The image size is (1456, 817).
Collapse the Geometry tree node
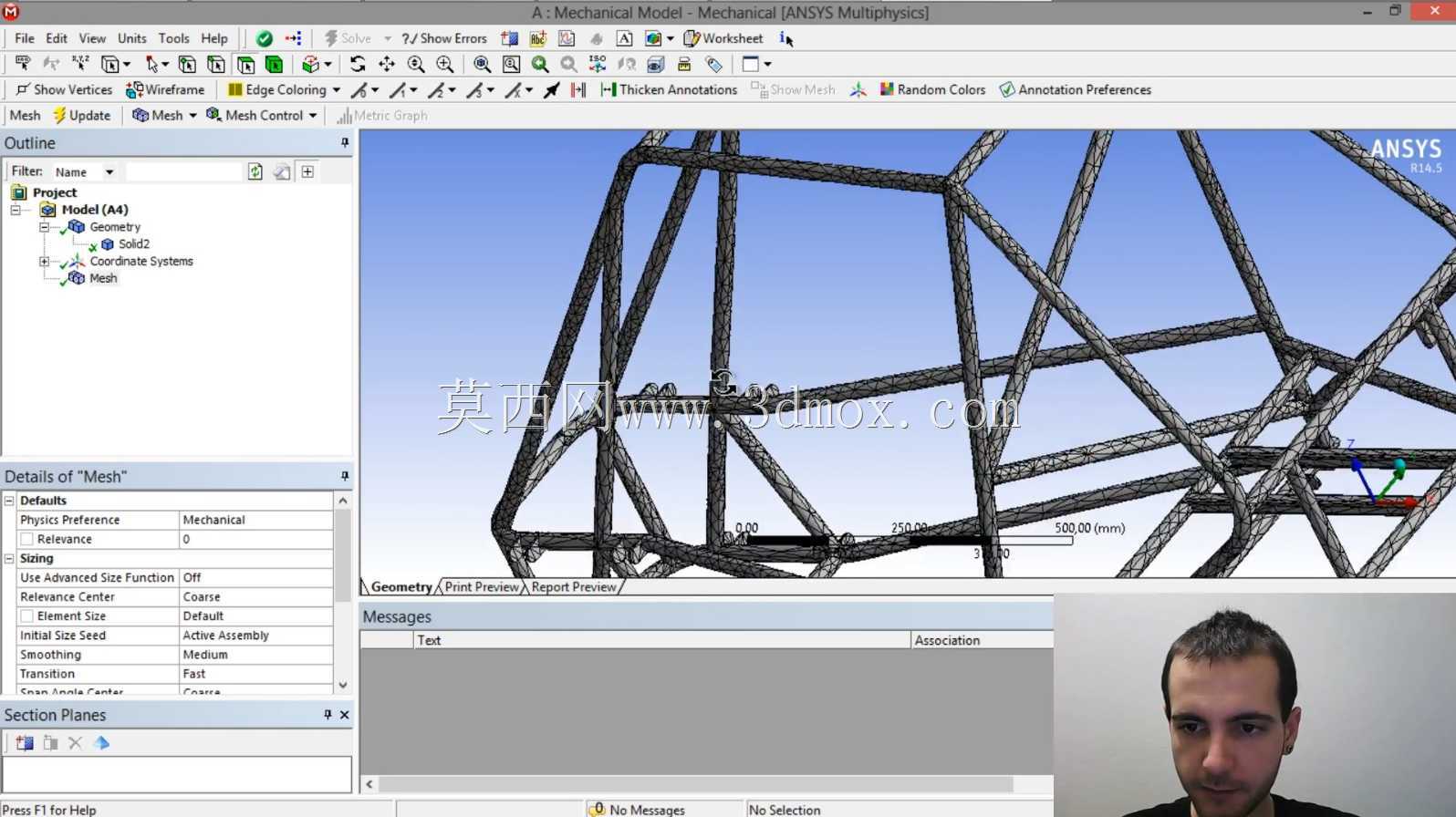44,227
